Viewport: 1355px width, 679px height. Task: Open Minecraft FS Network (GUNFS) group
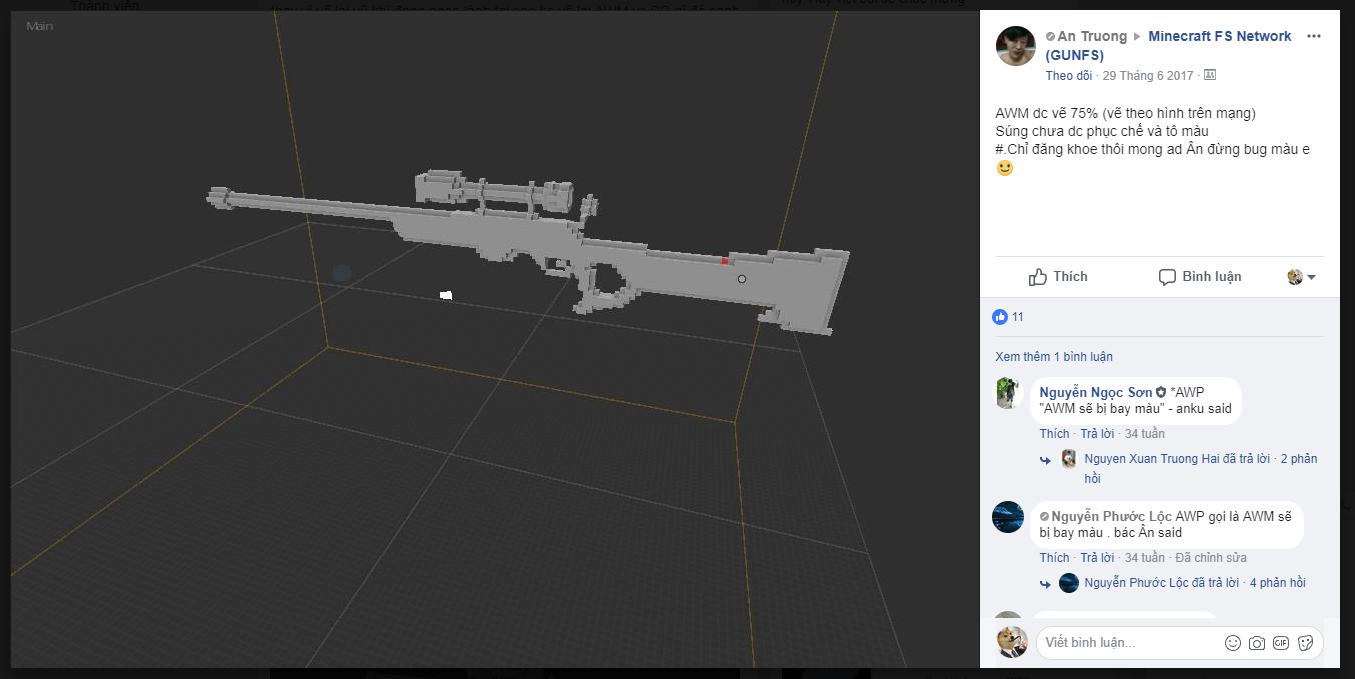pyautogui.click(x=1169, y=46)
